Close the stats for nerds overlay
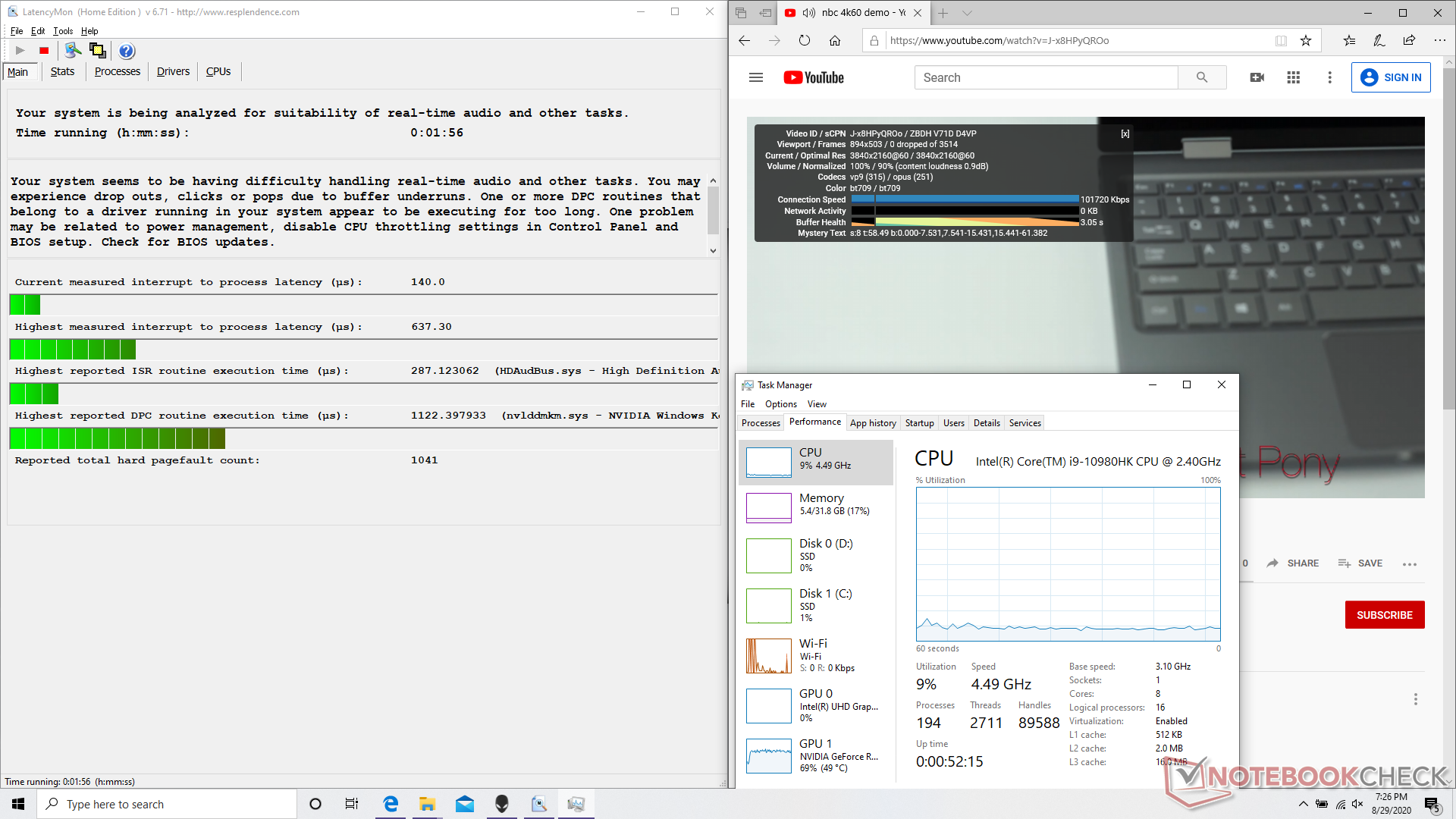Viewport: 1456px width, 819px height. pos(1125,133)
